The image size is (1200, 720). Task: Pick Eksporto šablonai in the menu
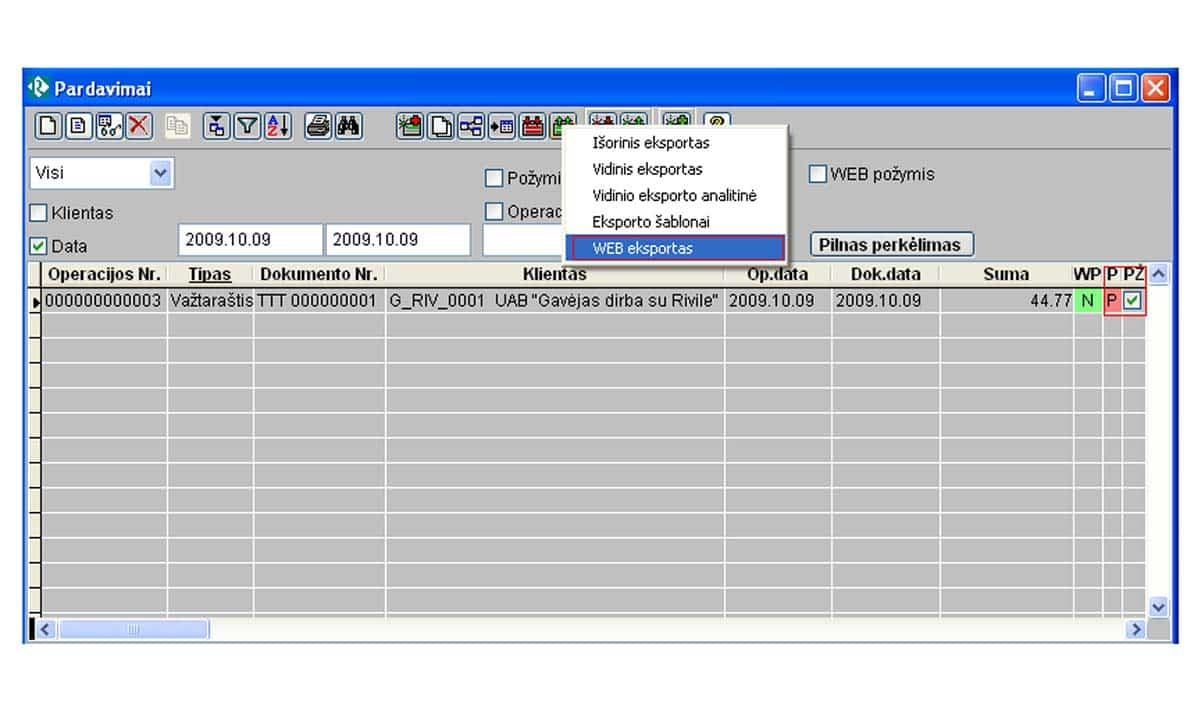tap(650, 222)
